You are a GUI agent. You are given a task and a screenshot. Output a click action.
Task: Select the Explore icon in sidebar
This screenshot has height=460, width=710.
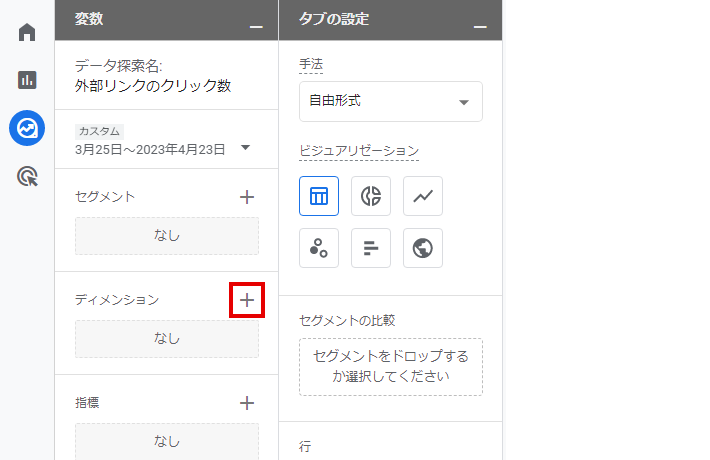click(27, 128)
